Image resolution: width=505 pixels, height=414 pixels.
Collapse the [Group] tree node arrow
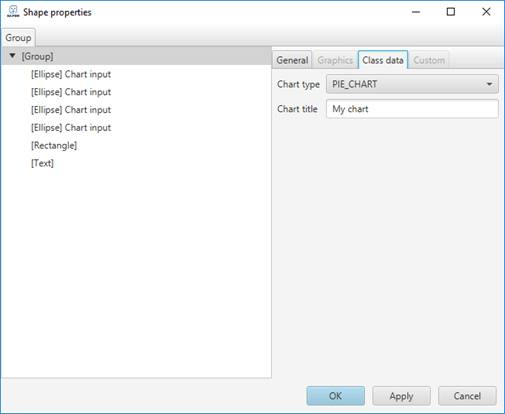[x=12, y=56]
